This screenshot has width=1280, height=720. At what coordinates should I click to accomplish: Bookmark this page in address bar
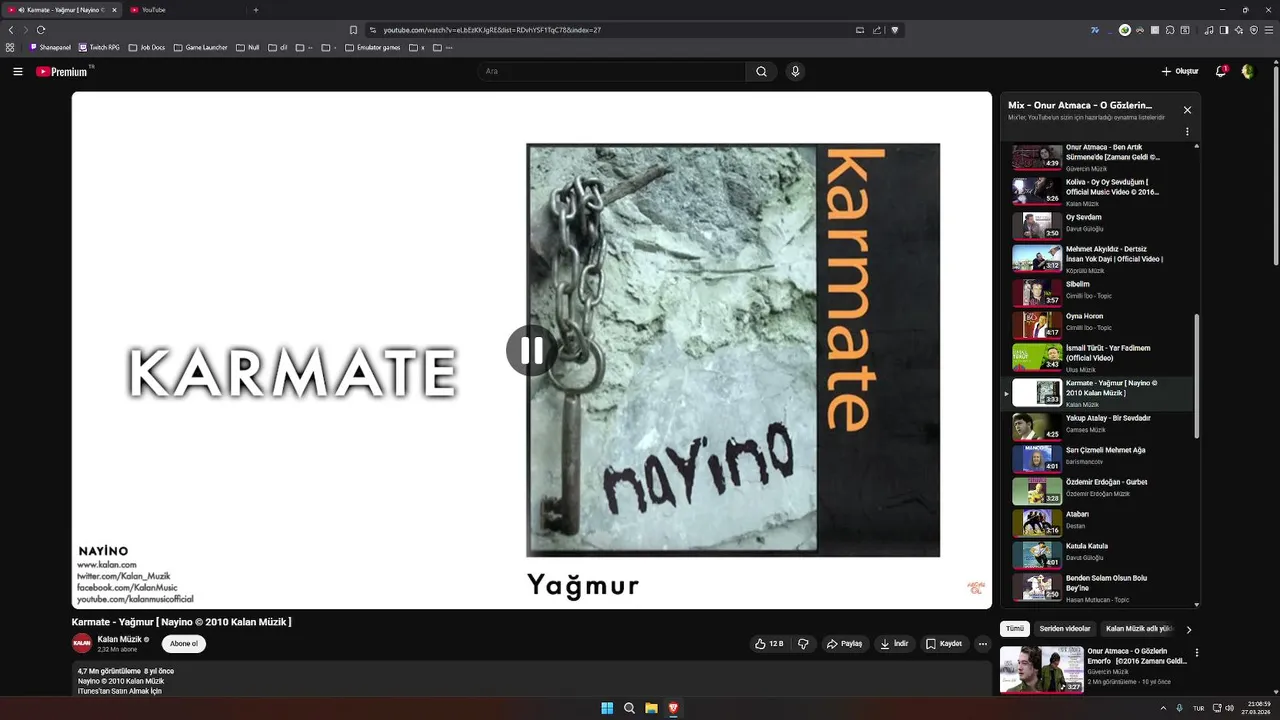click(353, 30)
